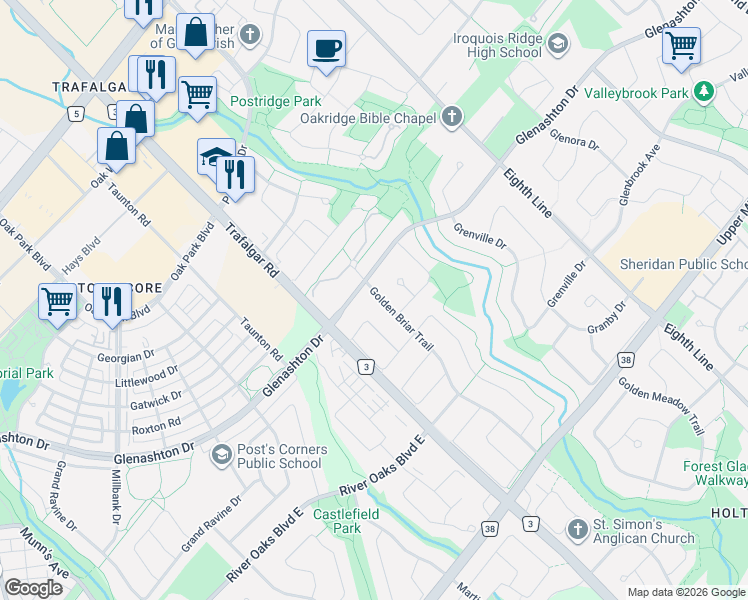Open the Iroquois Ridge High School icon
Viewport: 748px width, 600px height.
pos(558,44)
